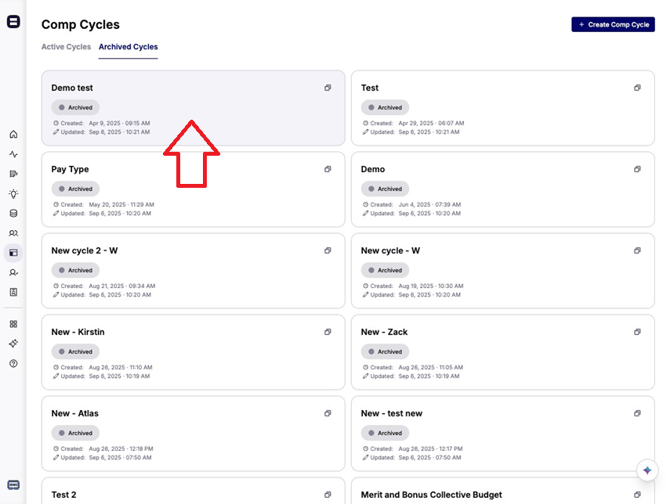
Task: Click the duplicate icon on New - Zack card
Action: [x=637, y=332]
